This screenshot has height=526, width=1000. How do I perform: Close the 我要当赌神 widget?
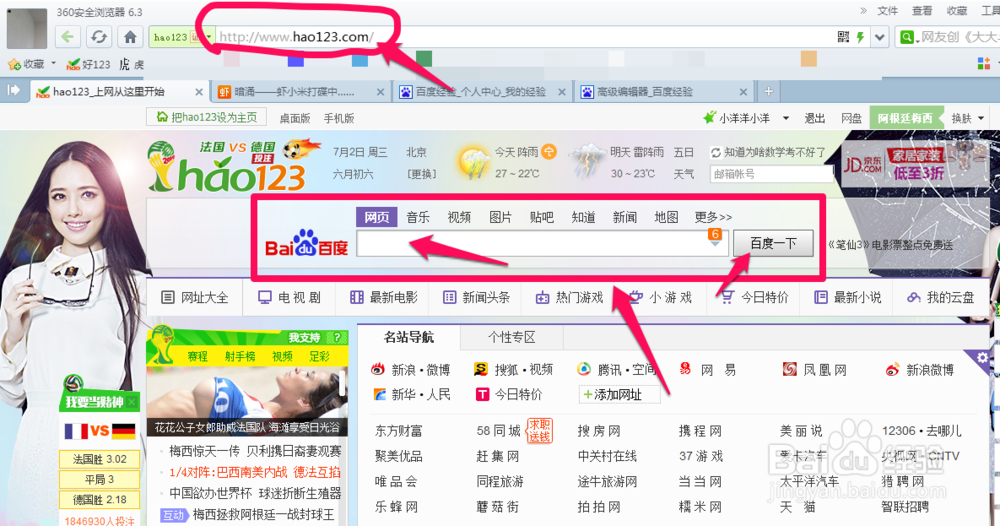(131, 402)
